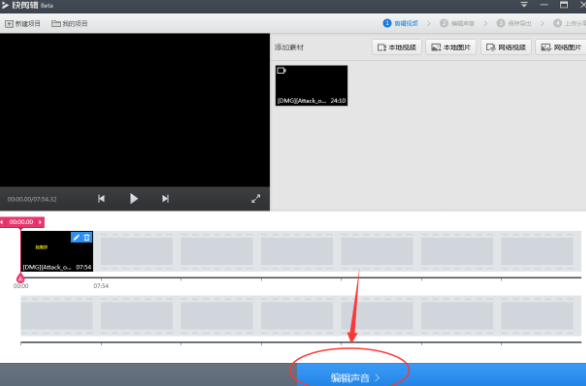This screenshot has width=586, height=386.
Task: Play the video preview
Action: [134, 198]
